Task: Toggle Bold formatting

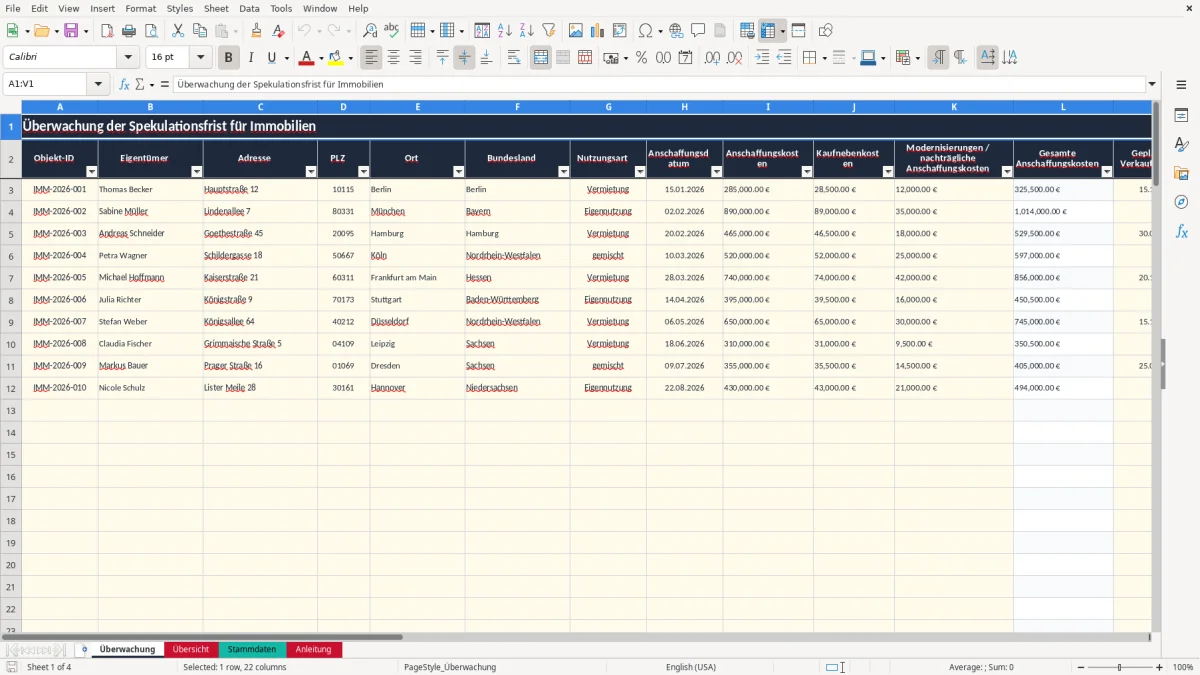Action: tap(229, 58)
